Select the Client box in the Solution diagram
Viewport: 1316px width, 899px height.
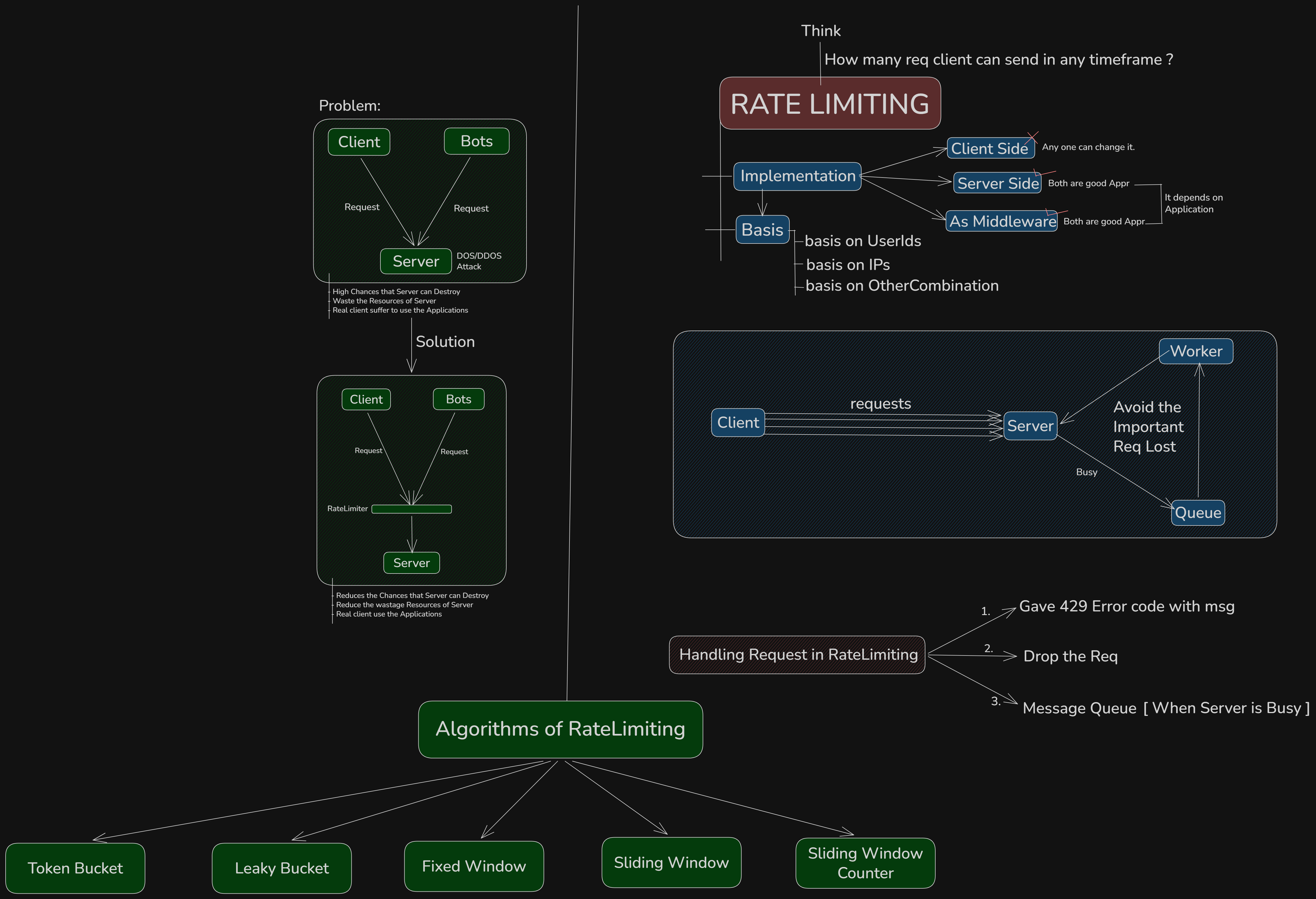click(366, 399)
